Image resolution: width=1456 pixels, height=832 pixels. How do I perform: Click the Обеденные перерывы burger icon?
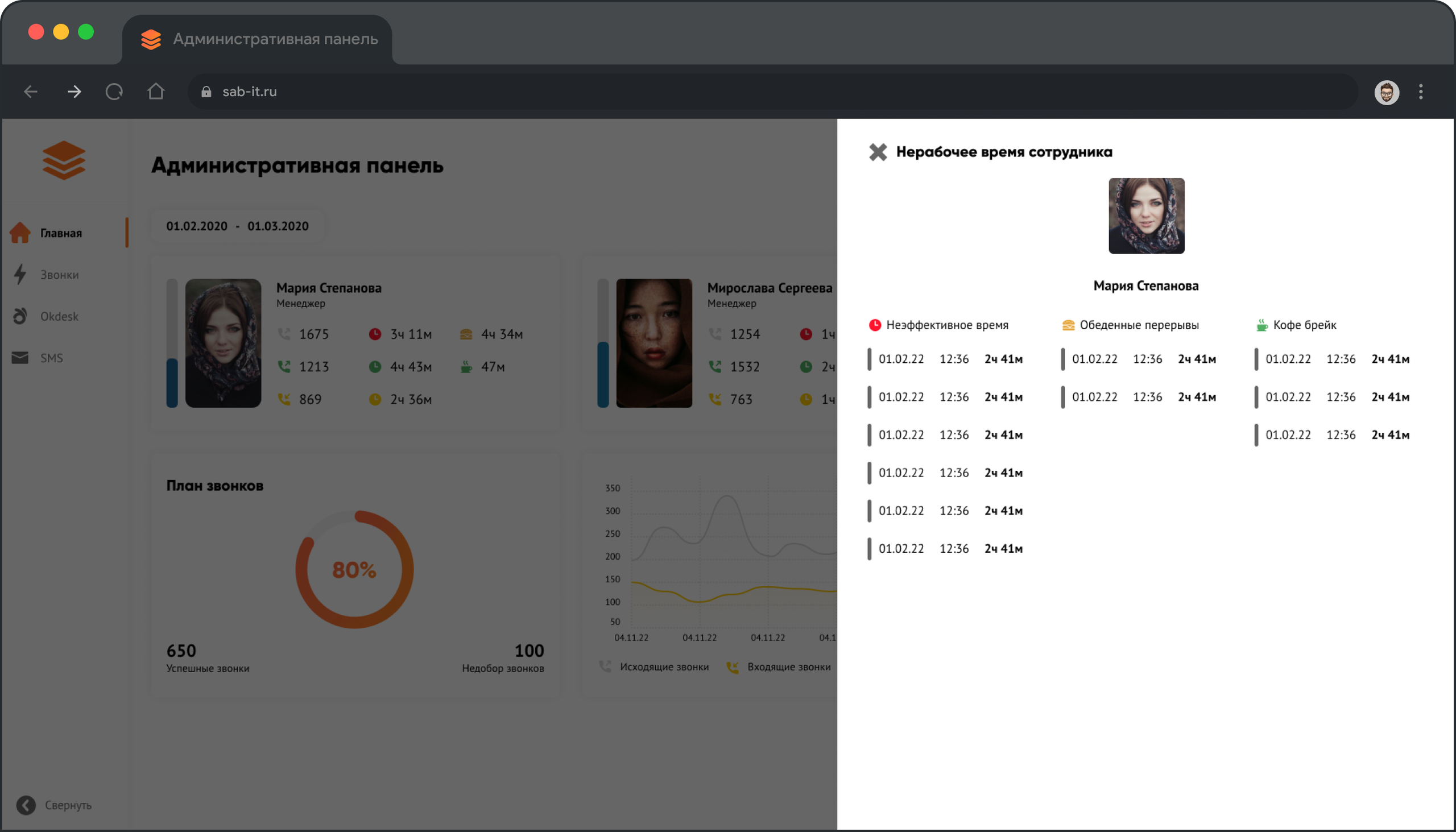click(1068, 325)
